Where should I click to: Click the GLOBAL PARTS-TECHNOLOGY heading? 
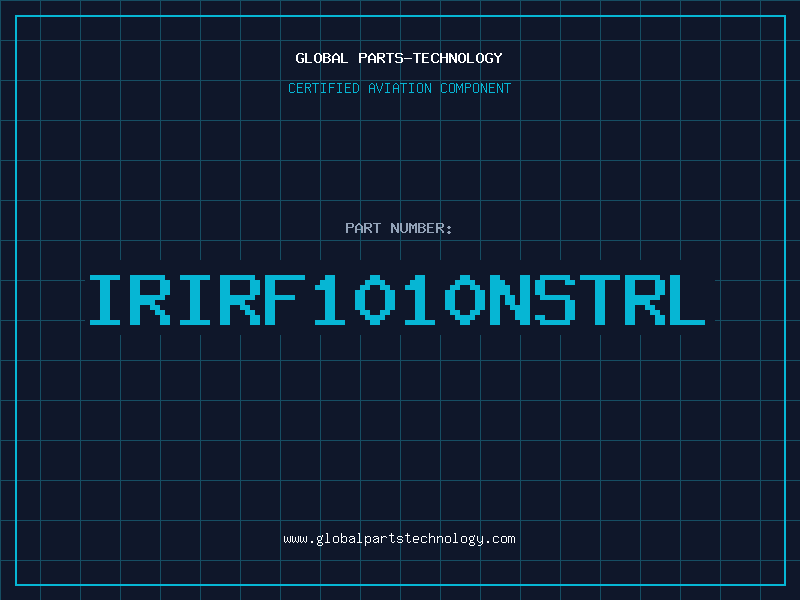[399, 58]
